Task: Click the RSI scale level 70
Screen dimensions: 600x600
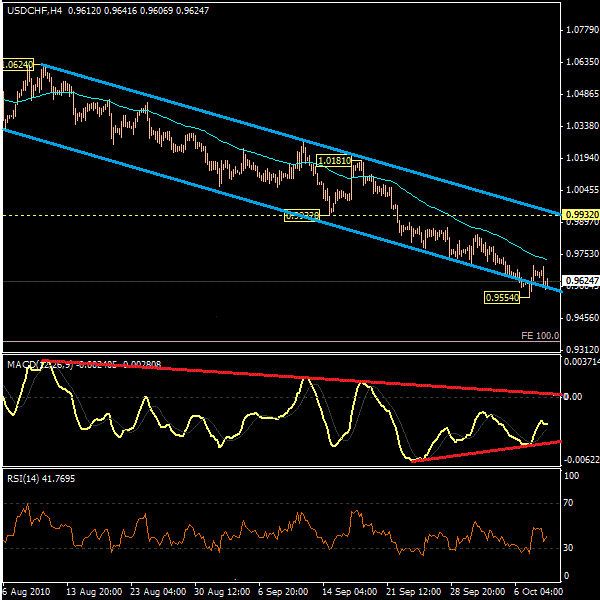Action: click(569, 503)
